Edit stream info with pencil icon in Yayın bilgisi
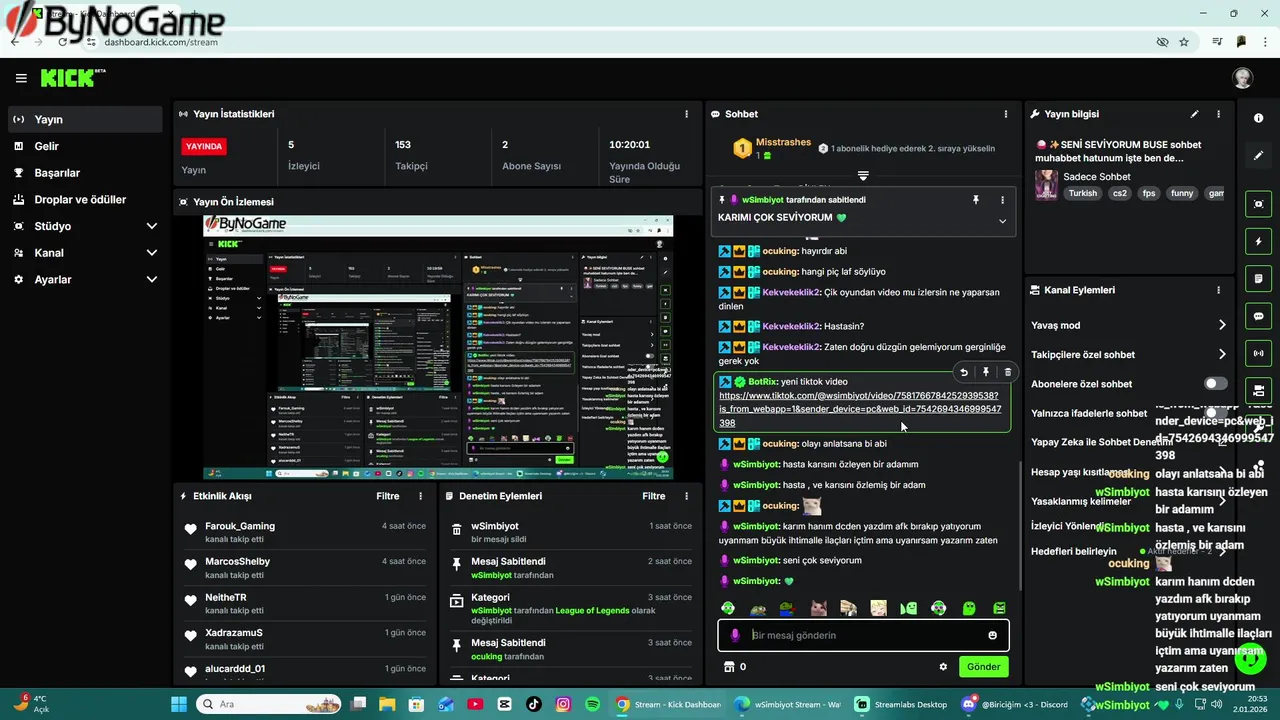This screenshot has height=720, width=1280. pyautogui.click(x=1194, y=114)
